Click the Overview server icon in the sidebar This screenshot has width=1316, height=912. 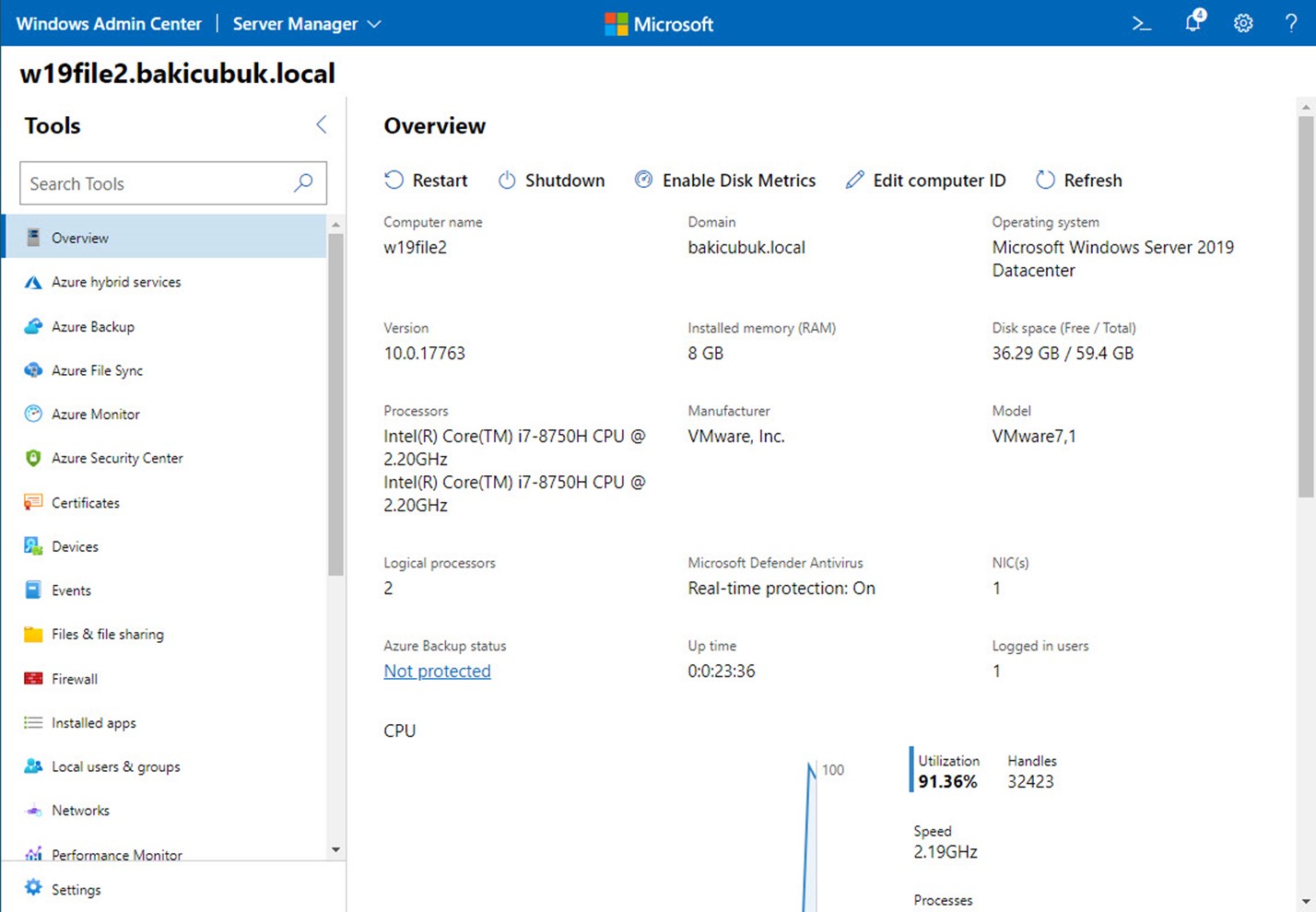tap(33, 238)
